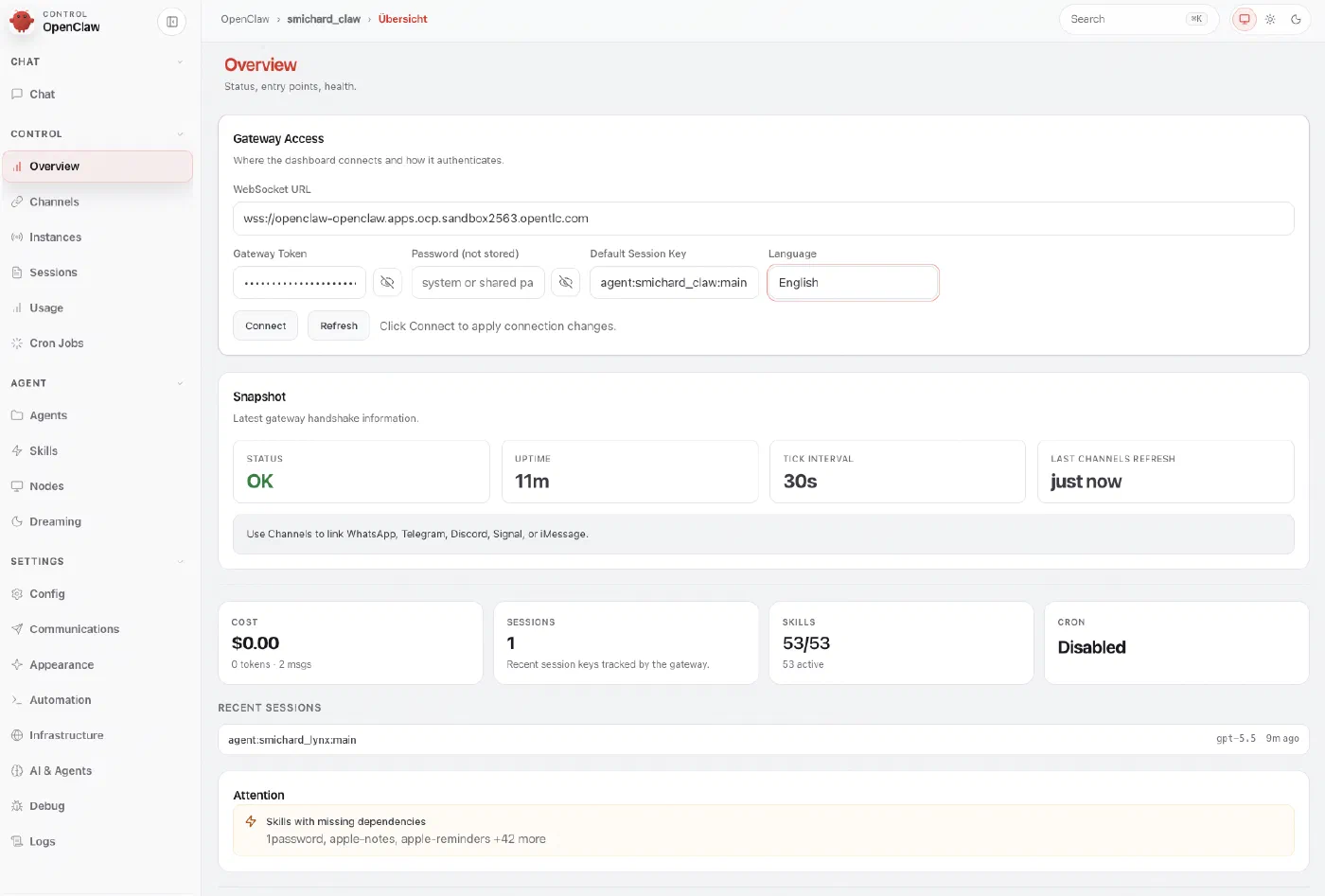Viewport: 1325px width, 896px height.
Task: Open the Language dropdown showing English
Action: click(853, 283)
